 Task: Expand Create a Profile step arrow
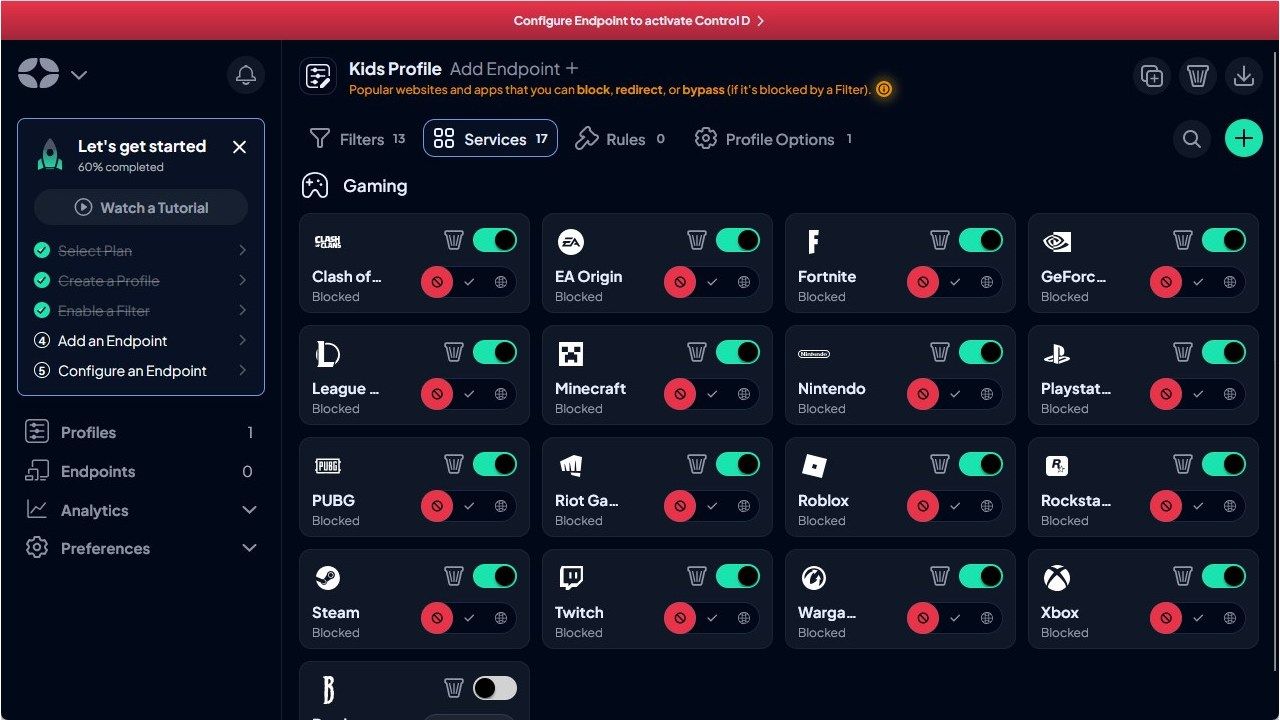click(243, 281)
